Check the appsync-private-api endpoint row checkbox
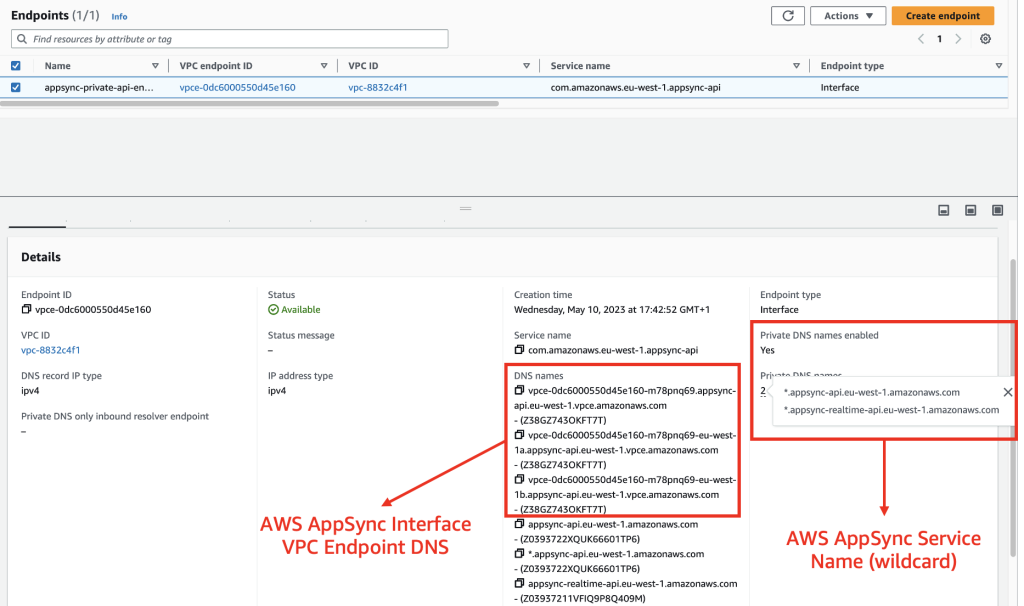Image resolution: width=1024 pixels, height=606 pixels. click(x=15, y=87)
